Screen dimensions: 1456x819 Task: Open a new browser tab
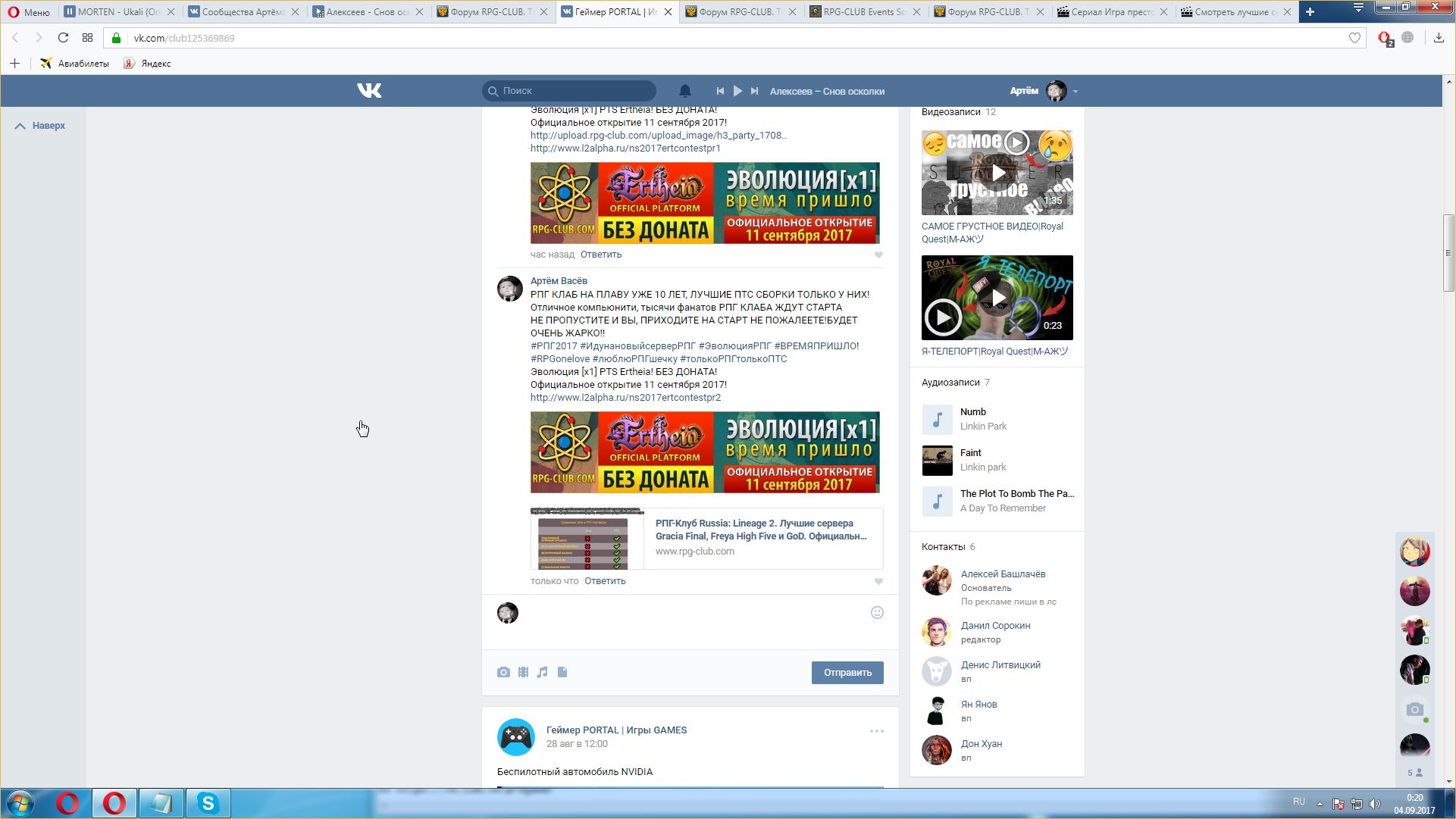(x=1310, y=12)
